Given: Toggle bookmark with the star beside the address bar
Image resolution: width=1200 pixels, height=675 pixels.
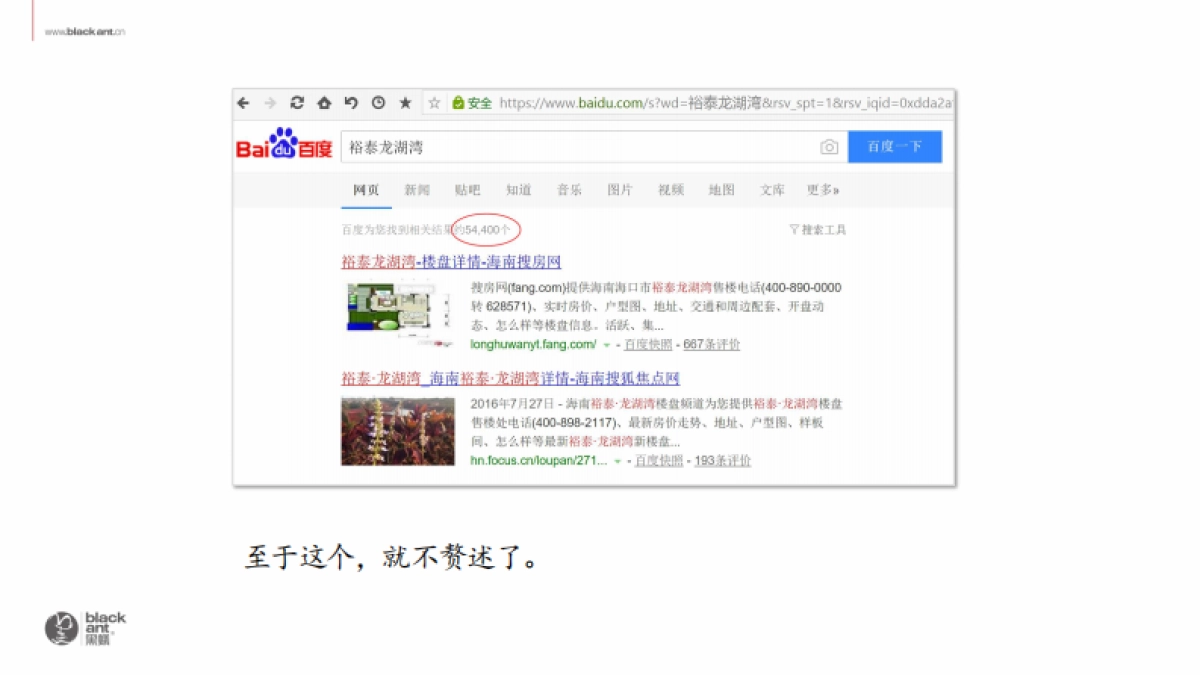Looking at the screenshot, I should [434, 103].
